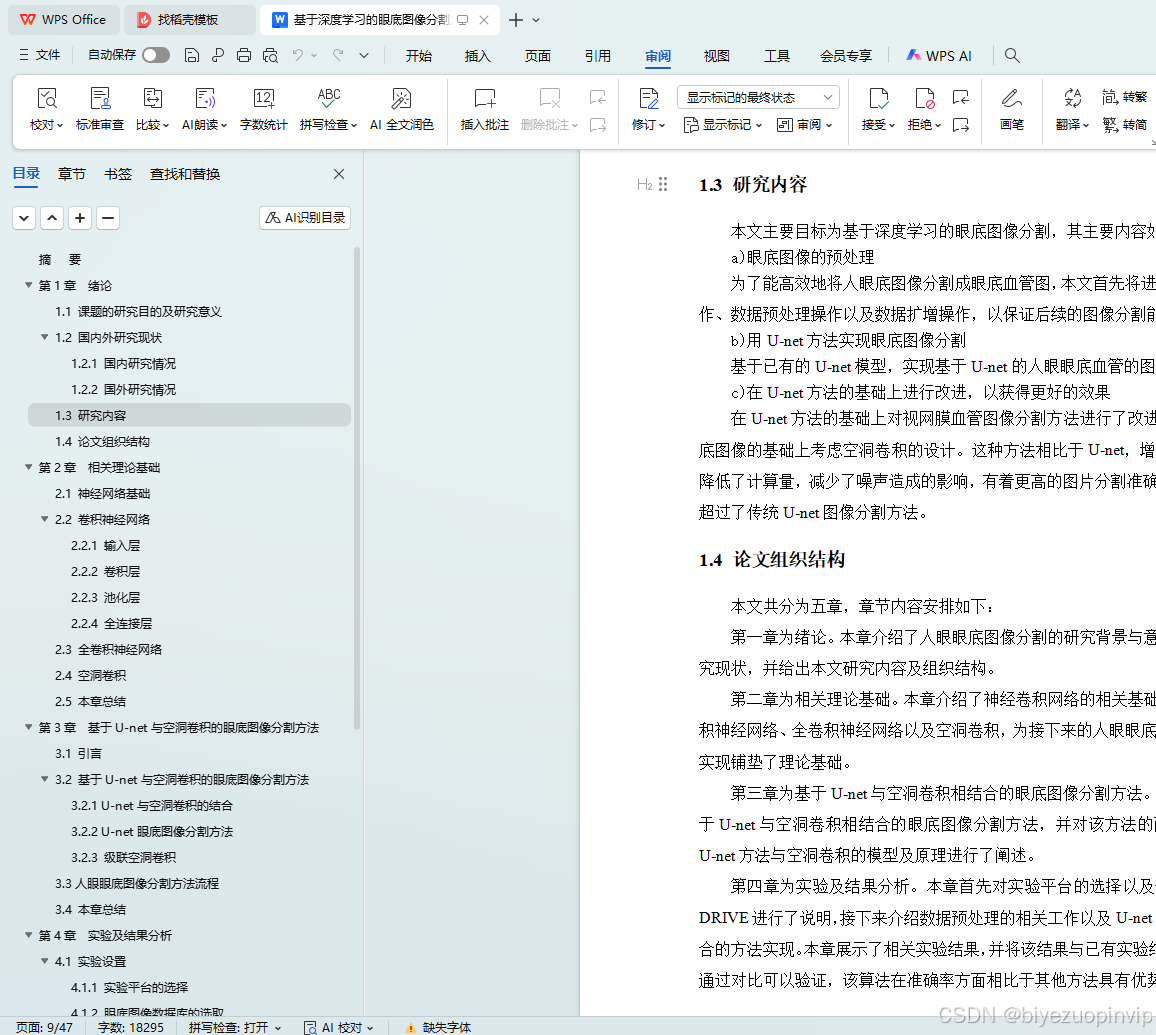Click the navigation pane vertical scrollbar

[357, 488]
